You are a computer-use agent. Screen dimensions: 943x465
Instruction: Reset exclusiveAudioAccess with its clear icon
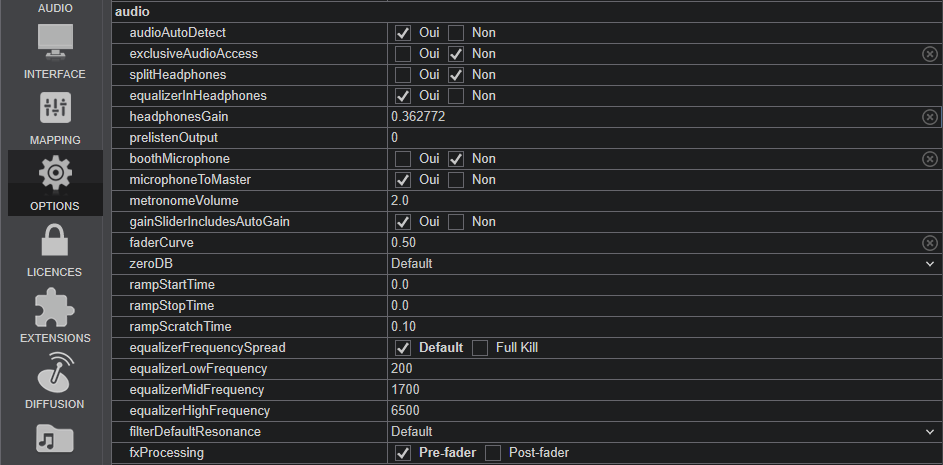[929, 54]
